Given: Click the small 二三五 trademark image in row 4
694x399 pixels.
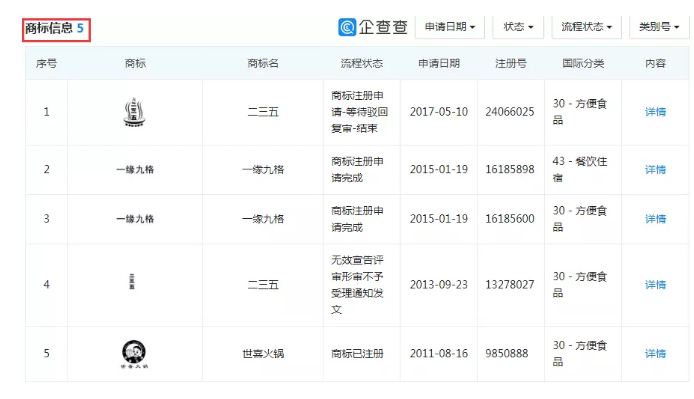Looking at the screenshot, I should [x=132, y=282].
